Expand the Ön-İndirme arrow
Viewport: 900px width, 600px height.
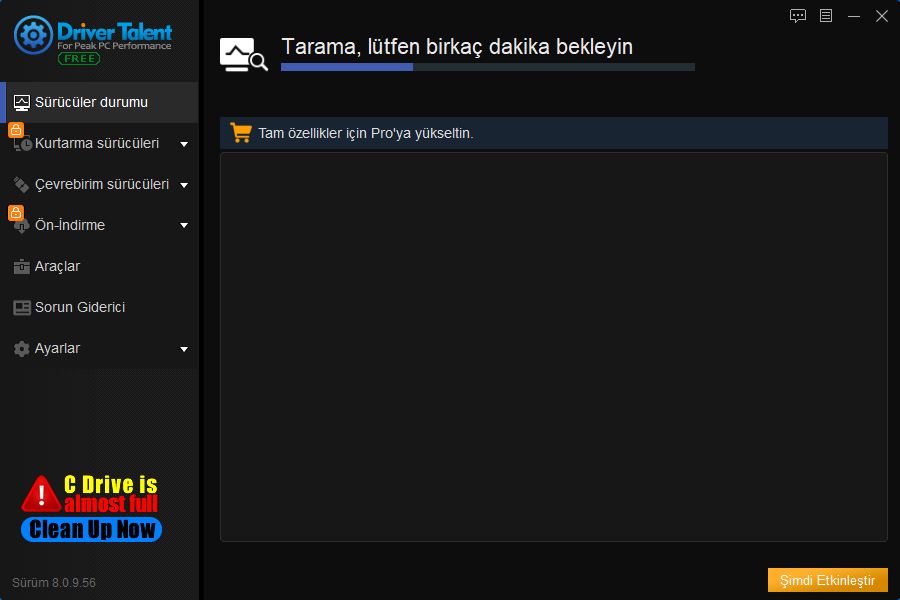(184, 226)
